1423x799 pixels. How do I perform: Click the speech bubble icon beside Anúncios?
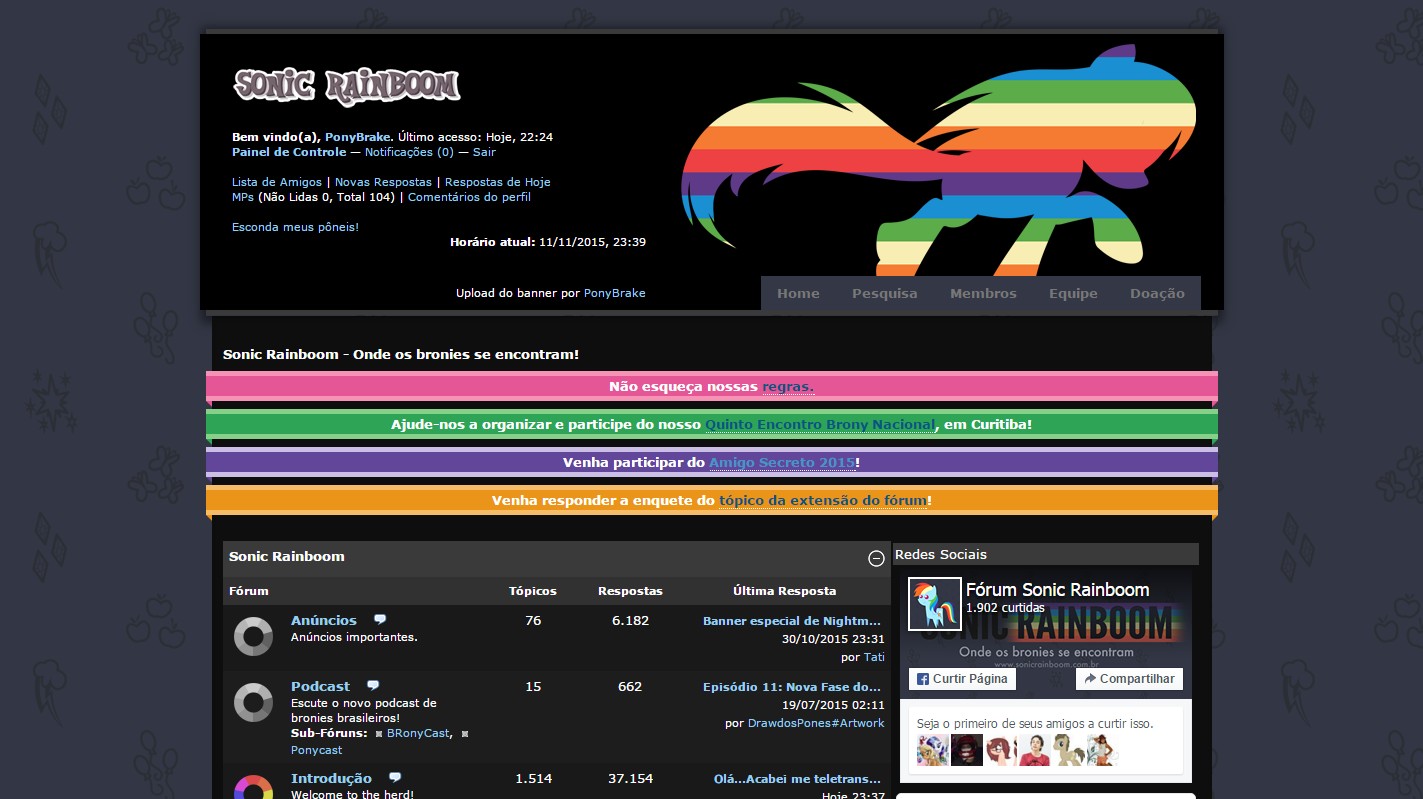[x=380, y=620]
